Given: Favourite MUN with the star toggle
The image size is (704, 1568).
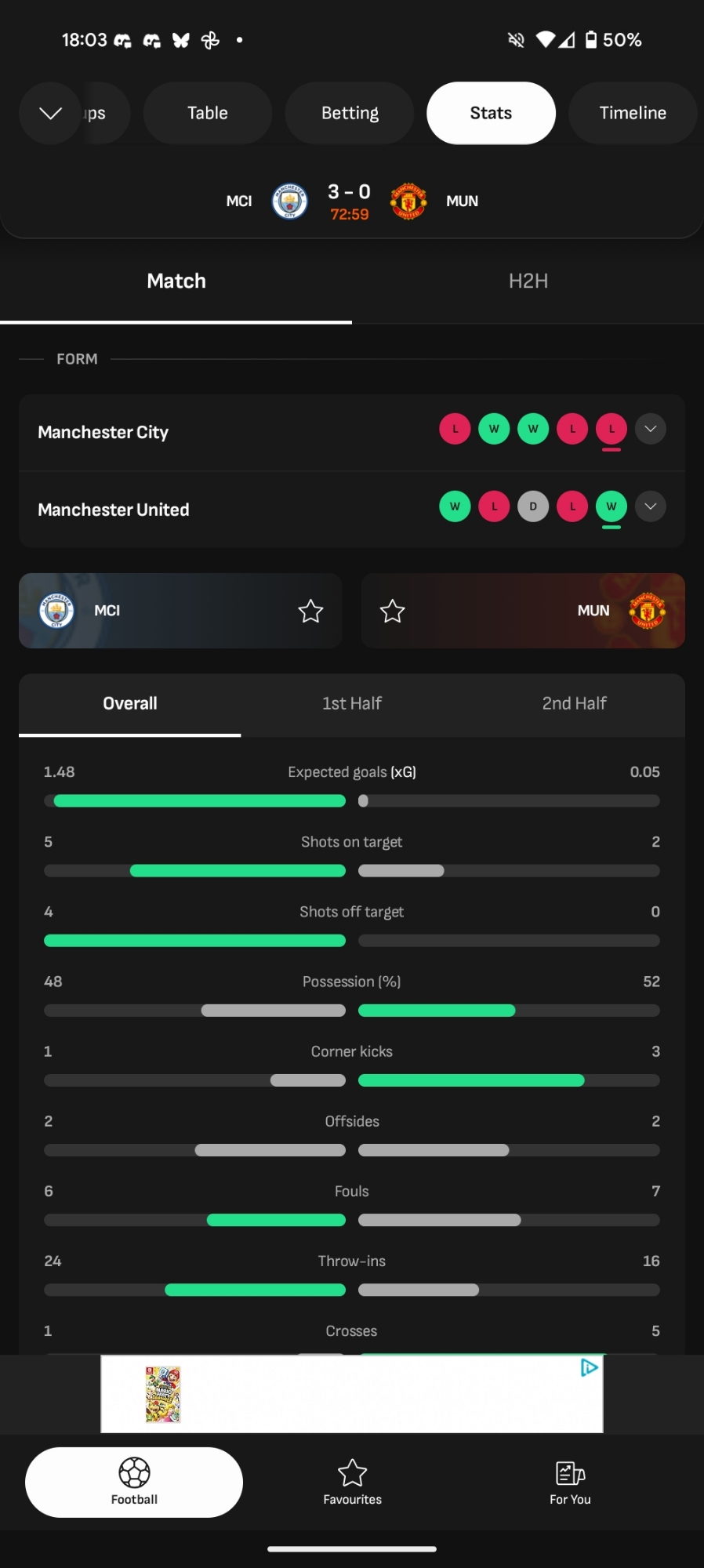Looking at the screenshot, I should (x=392, y=611).
